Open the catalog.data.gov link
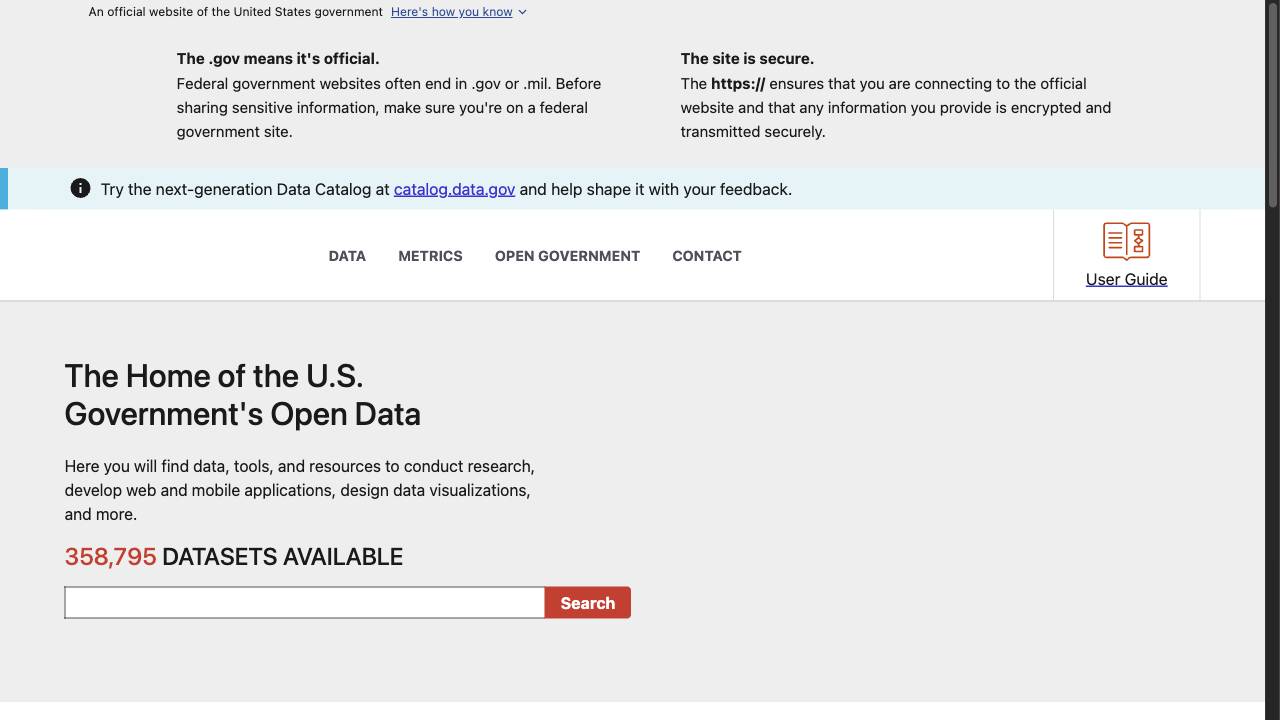 pyautogui.click(x=454, y=189)
